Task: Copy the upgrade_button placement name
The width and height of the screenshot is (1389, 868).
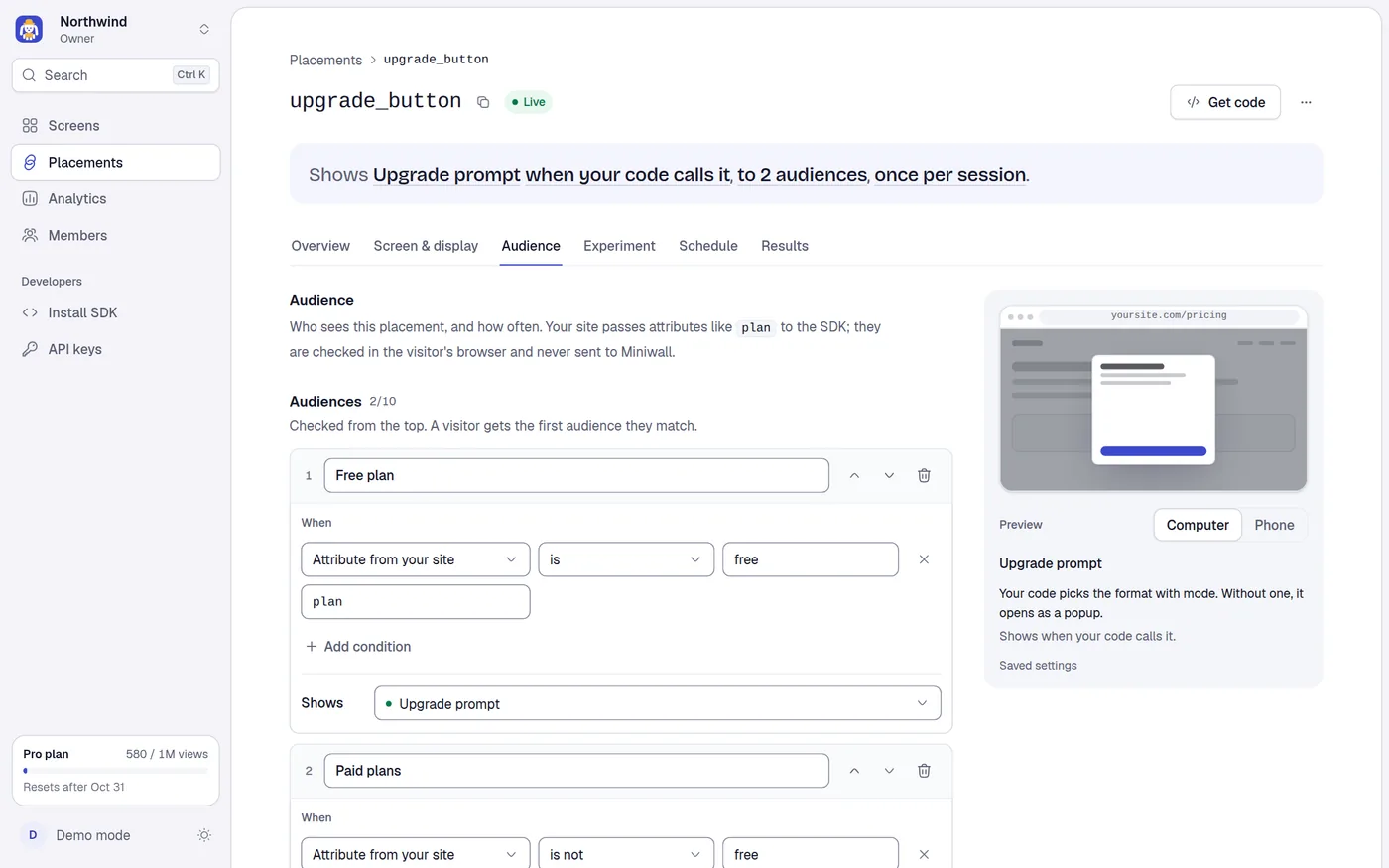Action: [483, 102]
